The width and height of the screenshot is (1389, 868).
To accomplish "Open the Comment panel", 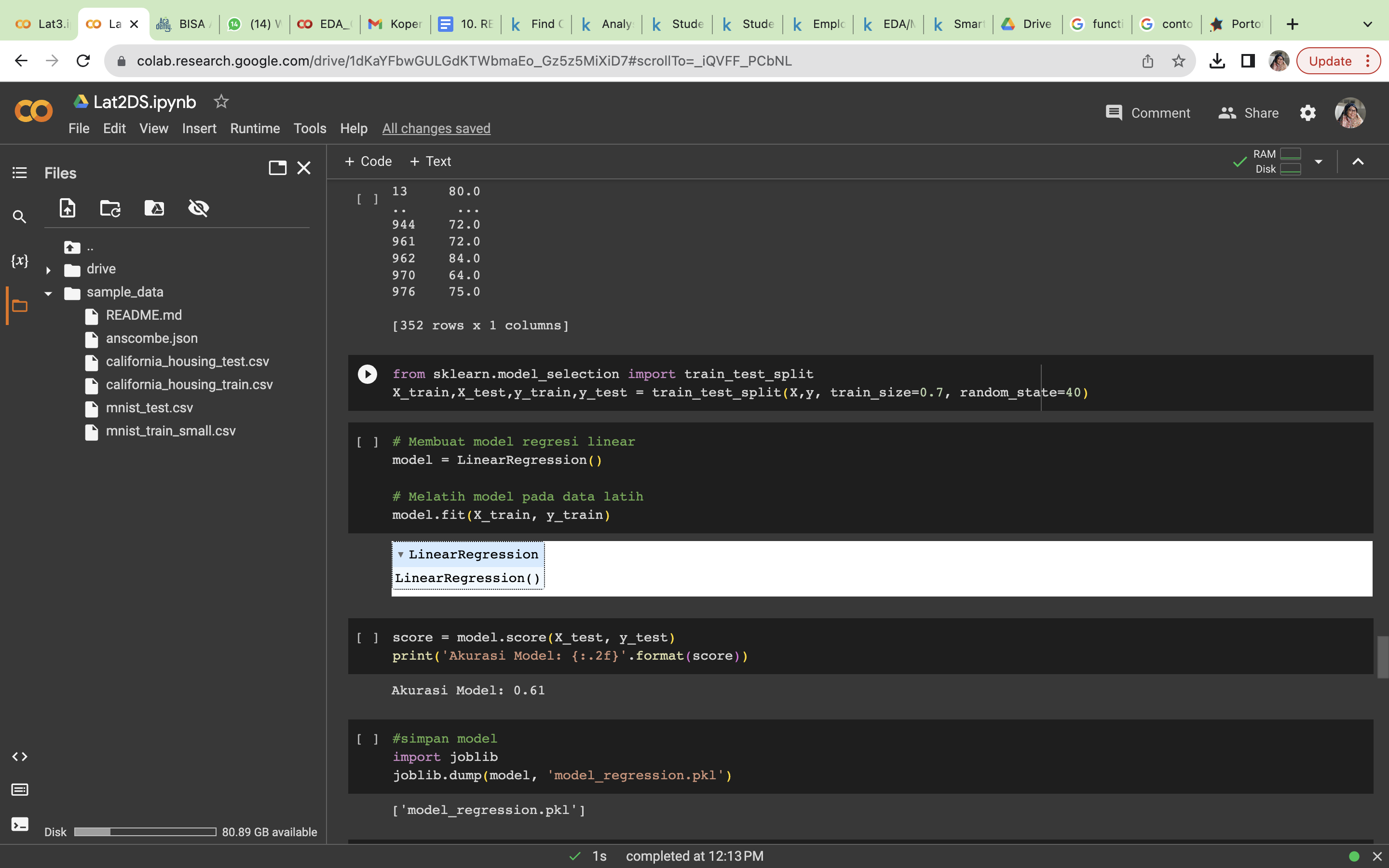I will coord(1147,113).
